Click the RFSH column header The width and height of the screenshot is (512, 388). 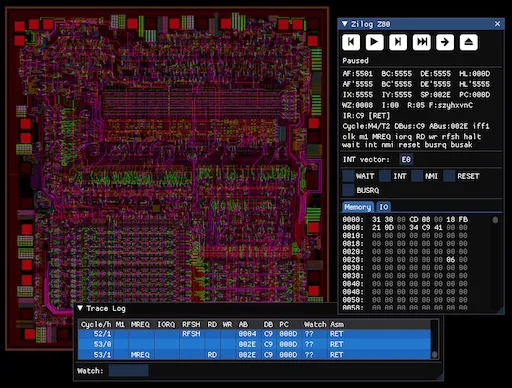191,324
